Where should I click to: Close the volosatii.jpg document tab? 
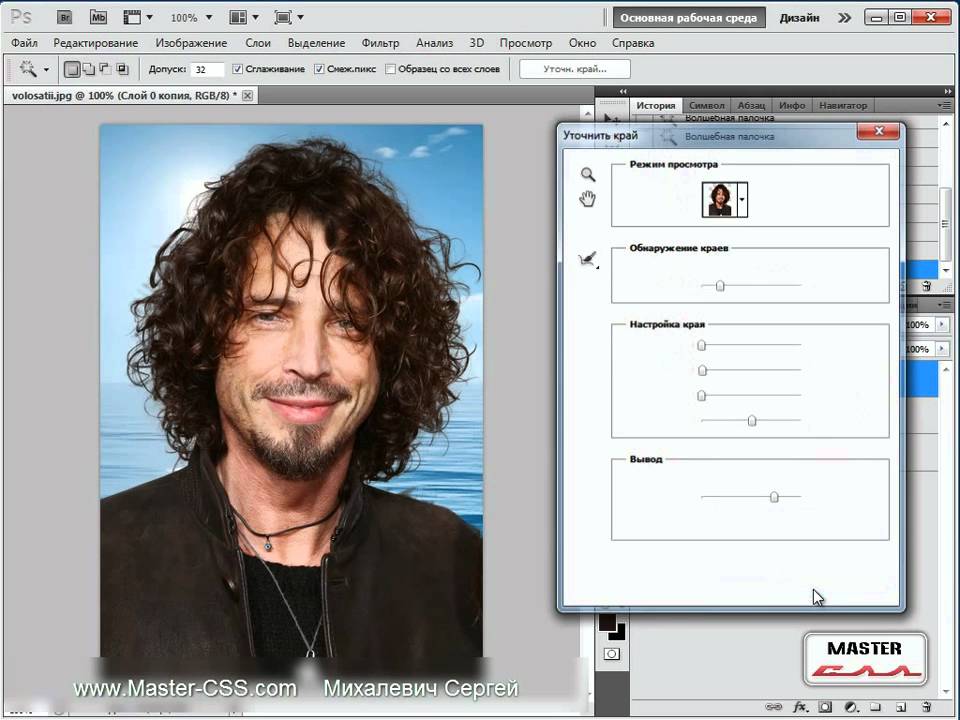(247, 96)
